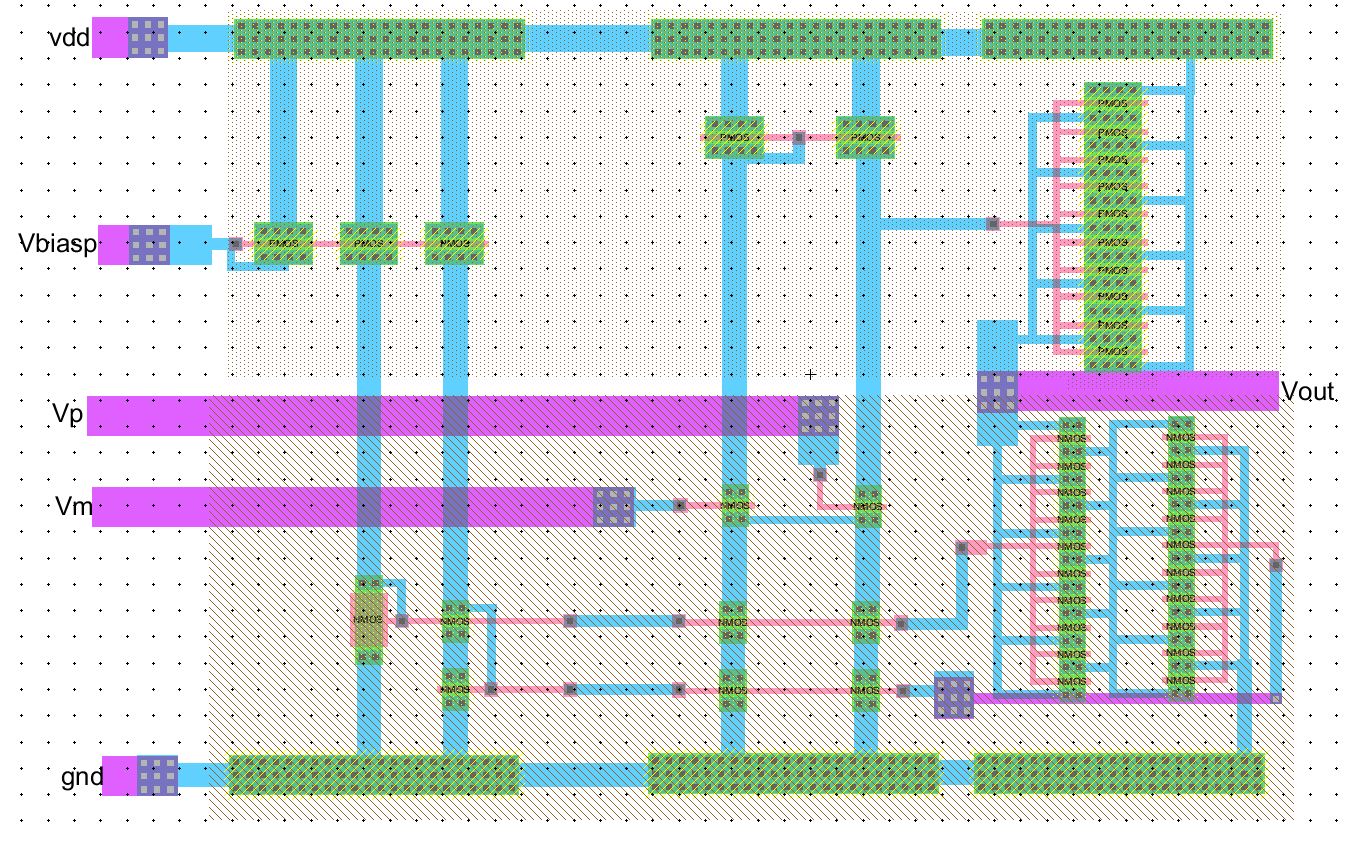This screenshot has height=846, width=1349.
Task: Select the highlighted NMOS transistor at left
Action: [368, 620]
